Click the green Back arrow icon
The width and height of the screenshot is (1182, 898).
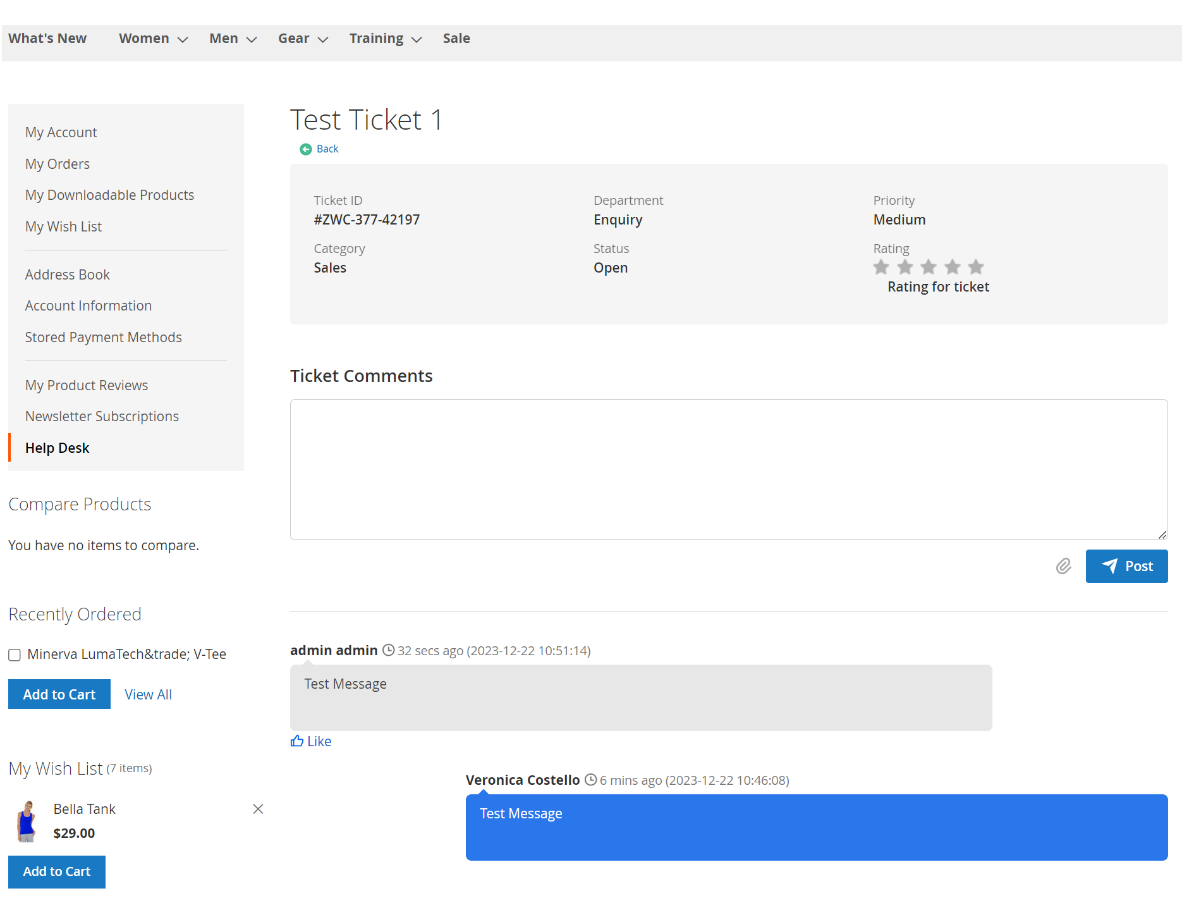306,148
